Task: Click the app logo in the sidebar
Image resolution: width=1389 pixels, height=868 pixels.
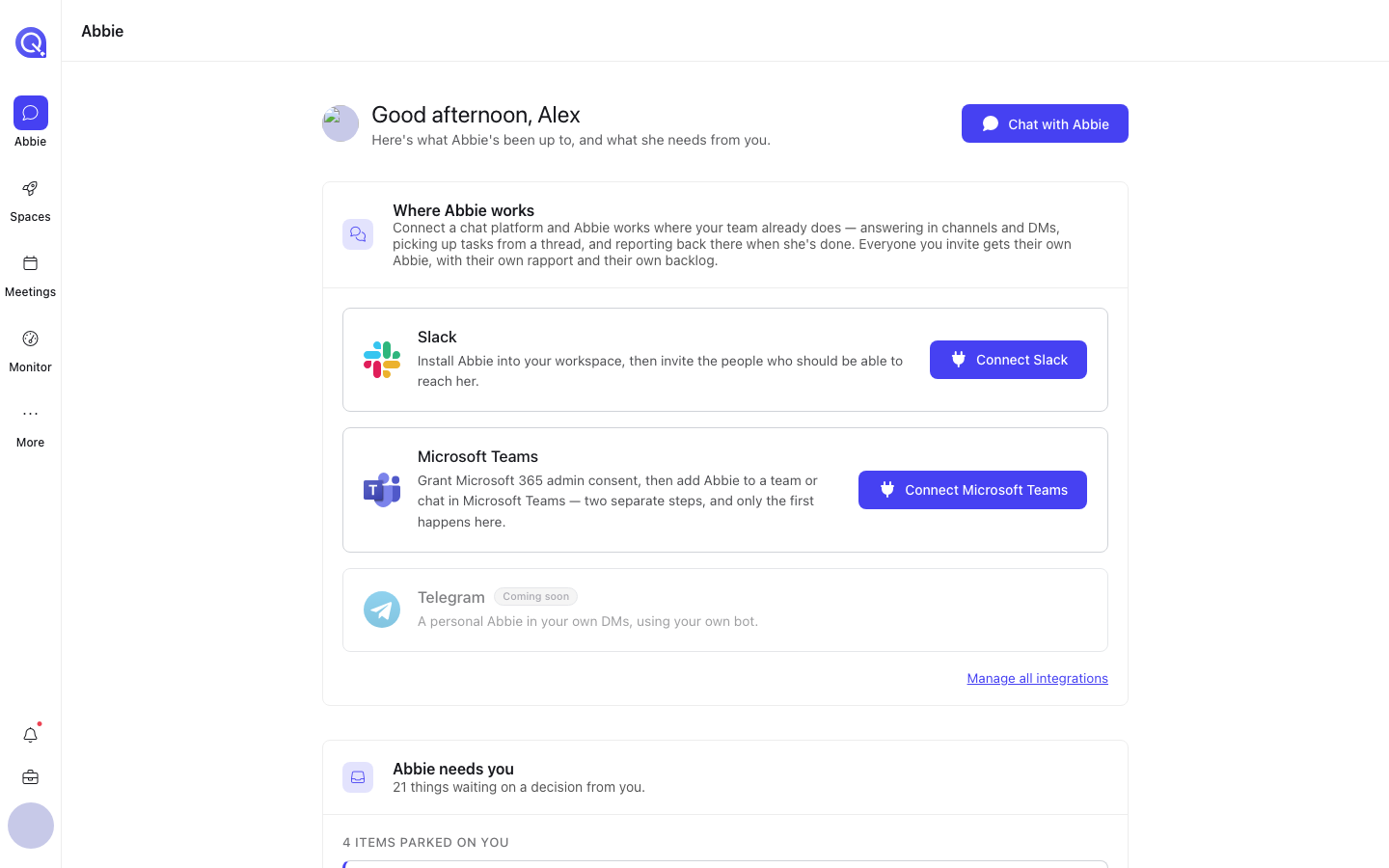Action: pos(31,42)
